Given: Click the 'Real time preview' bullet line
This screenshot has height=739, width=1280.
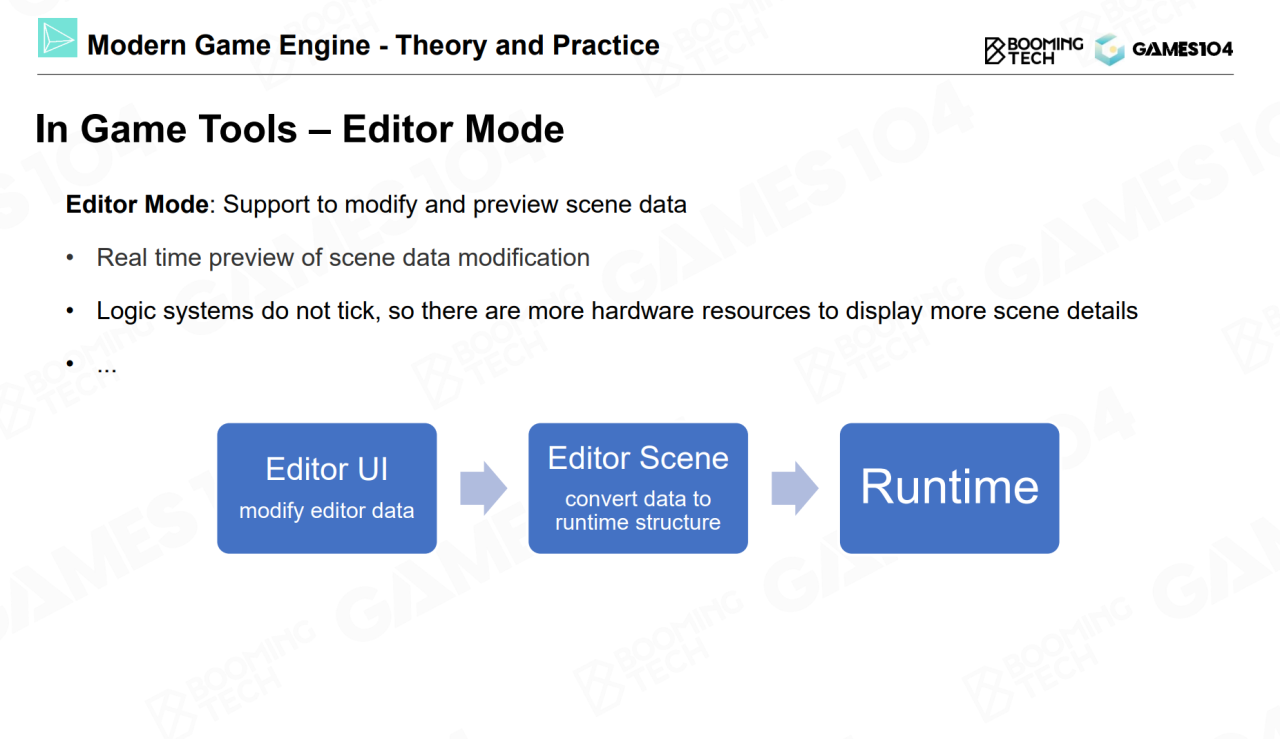Looking at the screenshot, I should coord(343,258).
